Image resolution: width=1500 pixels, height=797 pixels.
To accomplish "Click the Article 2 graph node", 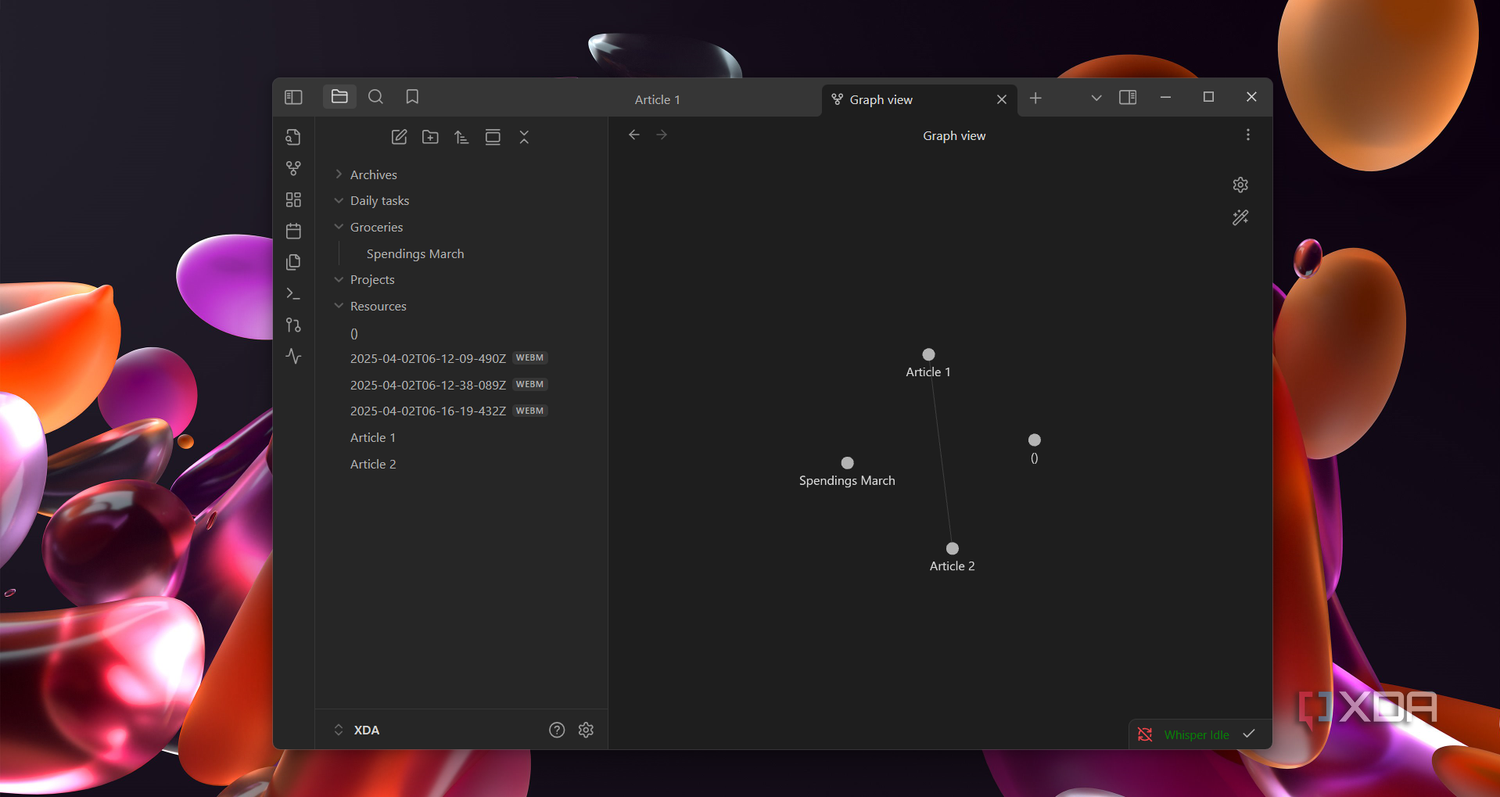I will (x=952, y=548).
